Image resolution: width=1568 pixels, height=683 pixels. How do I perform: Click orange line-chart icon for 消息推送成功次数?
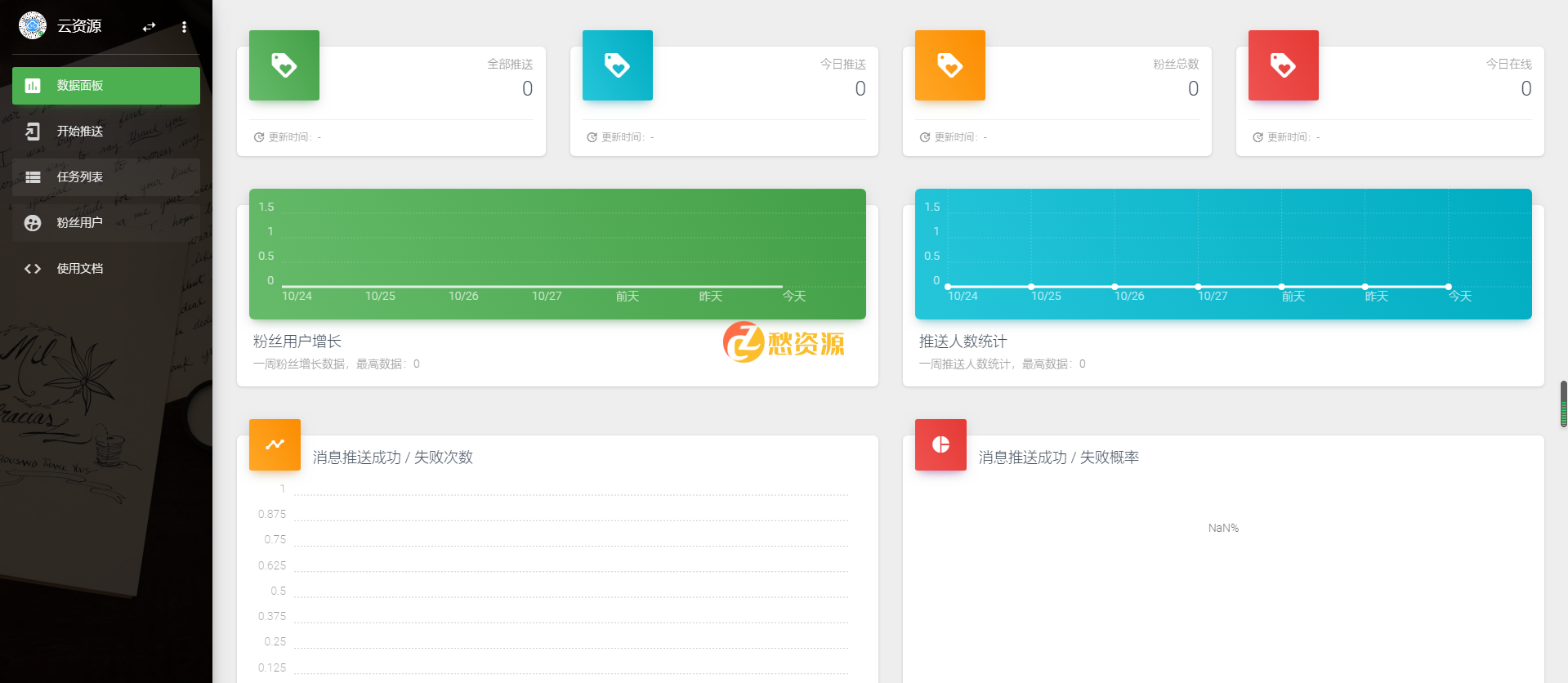[x=275, y=444]
